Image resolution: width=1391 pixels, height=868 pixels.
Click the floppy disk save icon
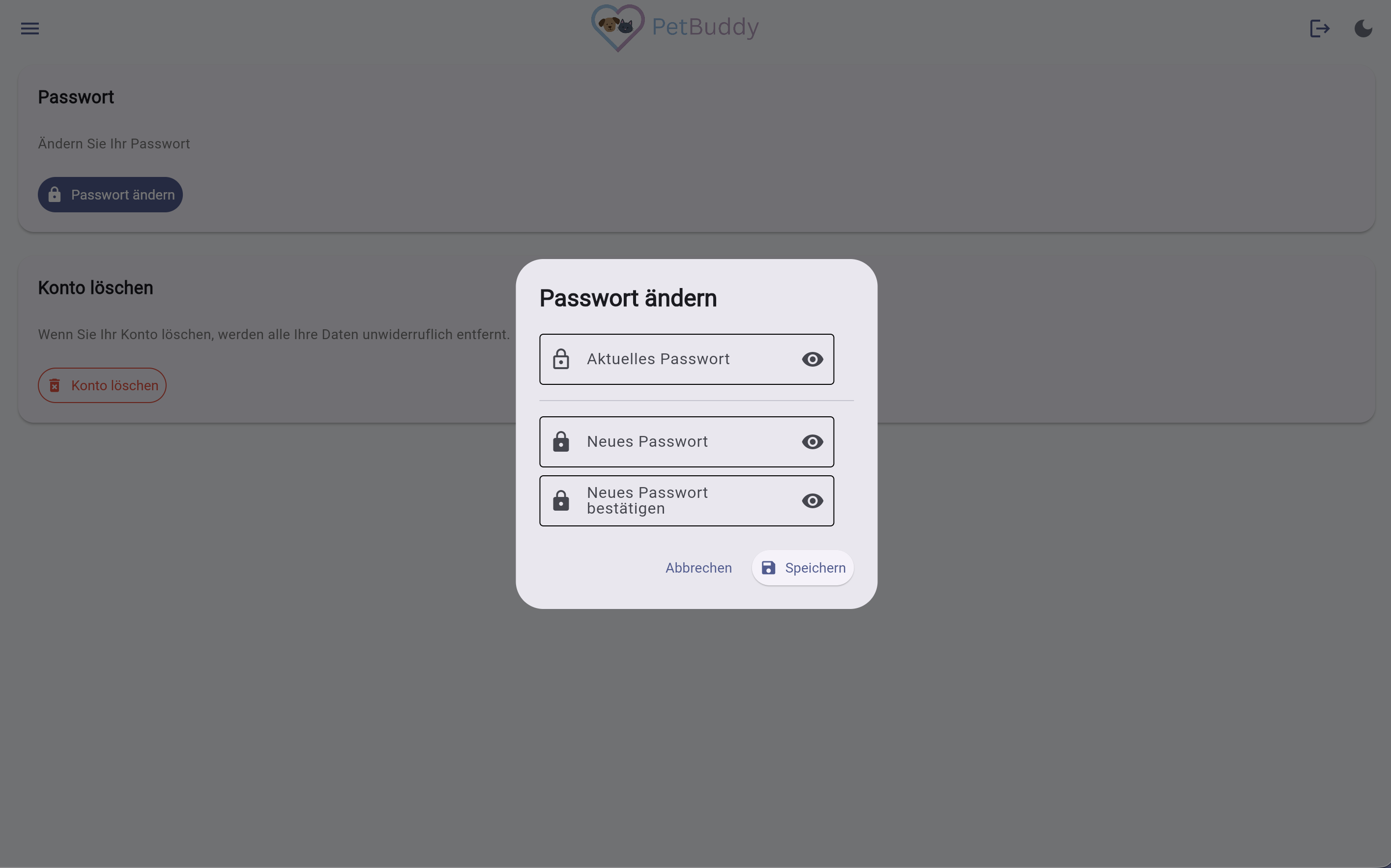point(768,568)
